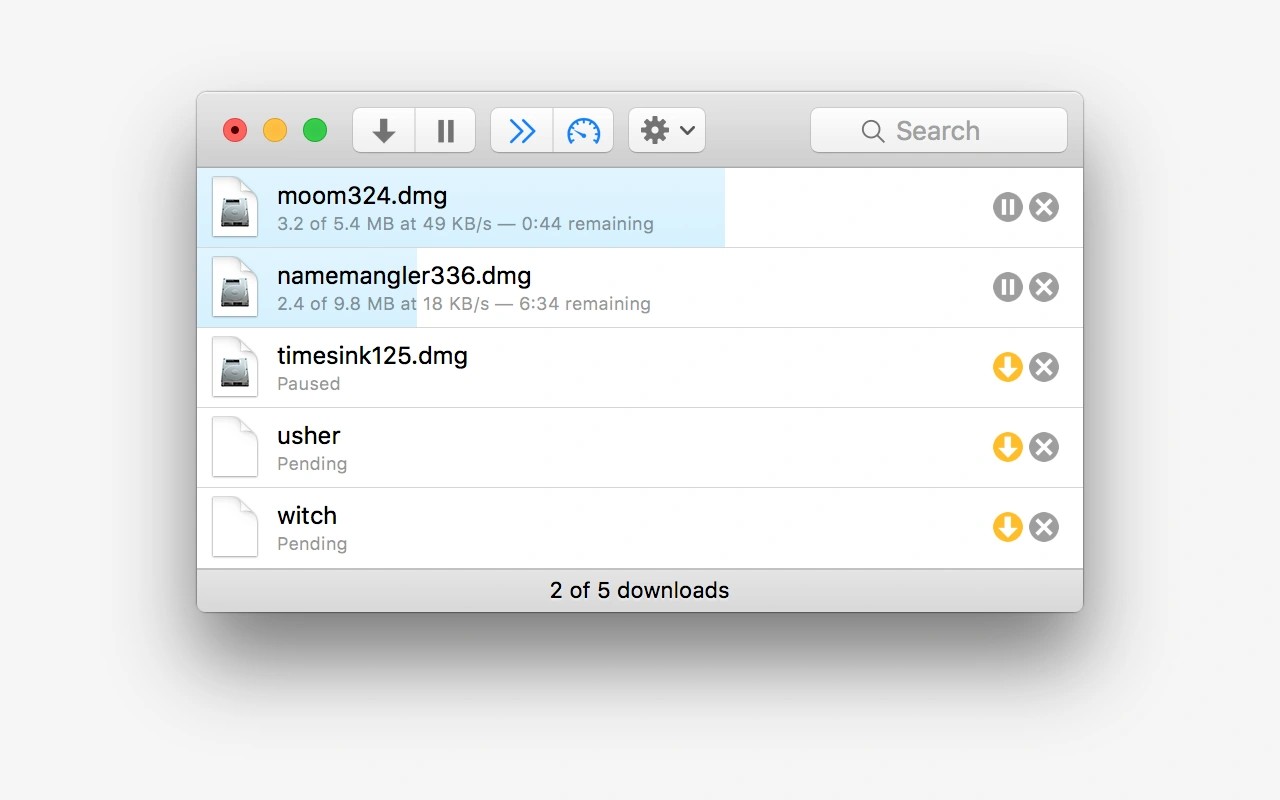Viewport: 1280px width, 800px height.
Task: Cancel the moom324.dmg download
Action: 1044,207
